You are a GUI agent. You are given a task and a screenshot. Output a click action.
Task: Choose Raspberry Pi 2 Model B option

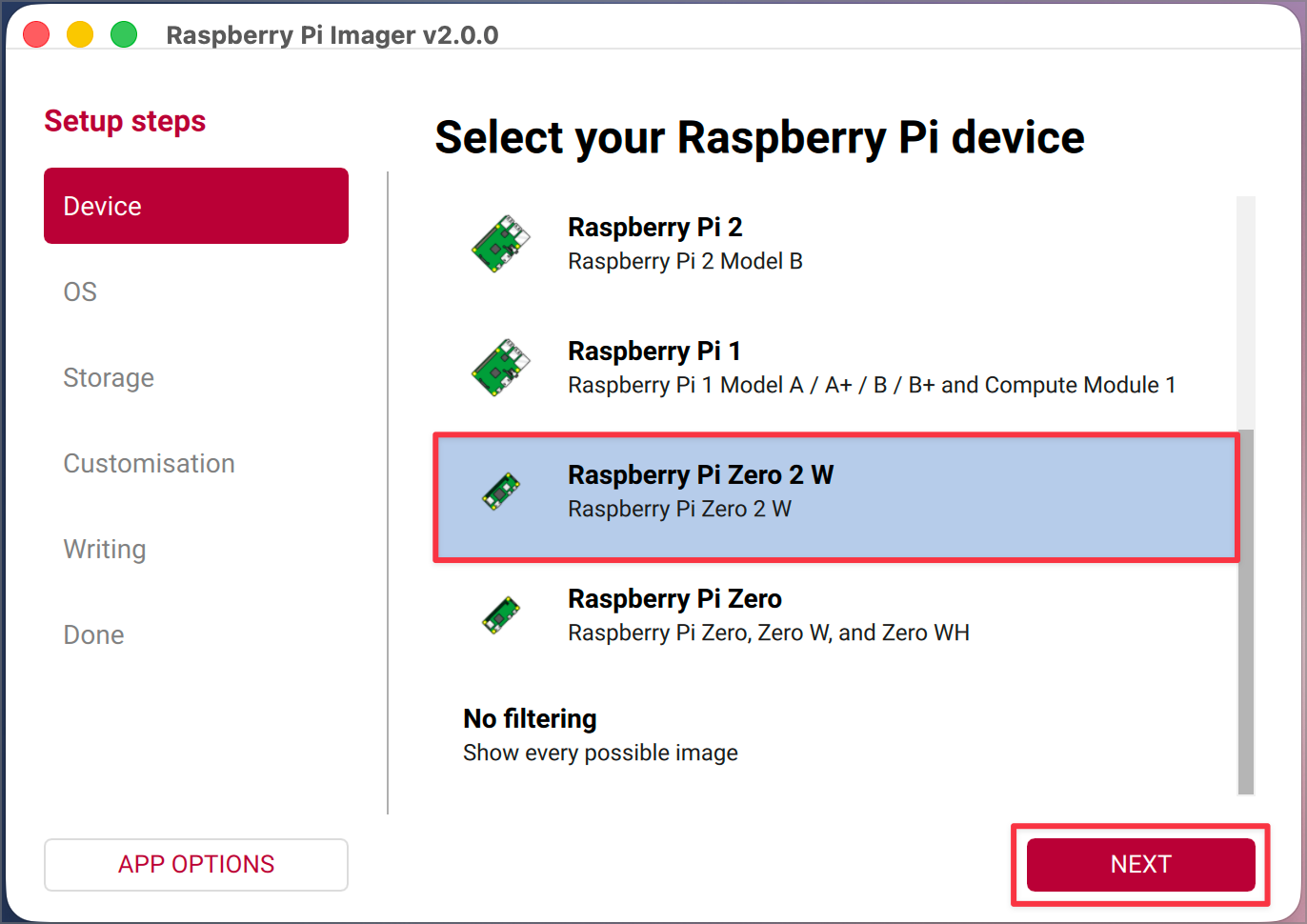684,261
